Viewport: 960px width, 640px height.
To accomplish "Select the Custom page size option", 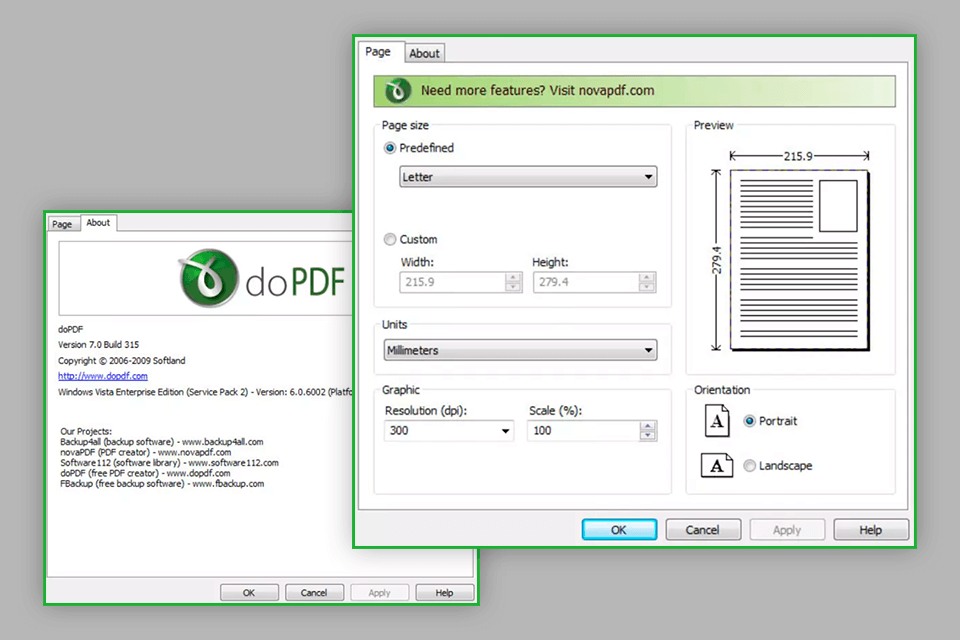I will pyautogui.click(x=389, y=239).
